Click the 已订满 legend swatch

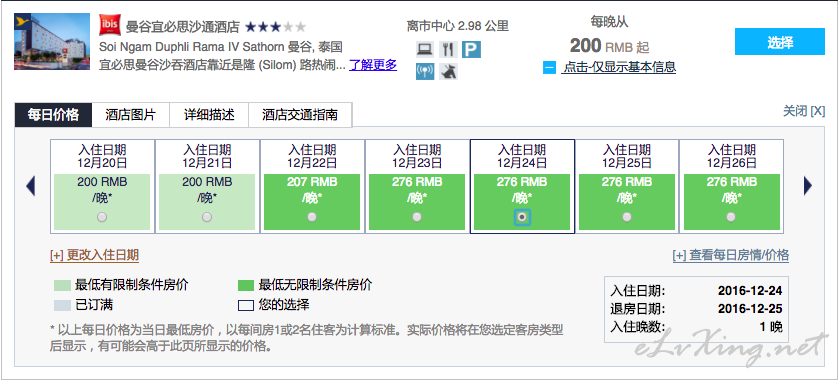62,306
